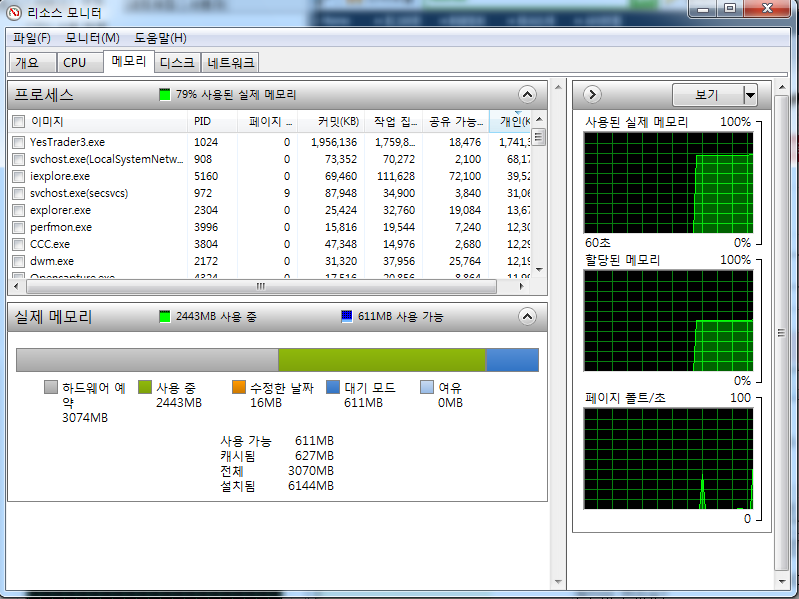Enable the explorer.exe process checkbox
This screenshot has height=599, width=799.
18,211
